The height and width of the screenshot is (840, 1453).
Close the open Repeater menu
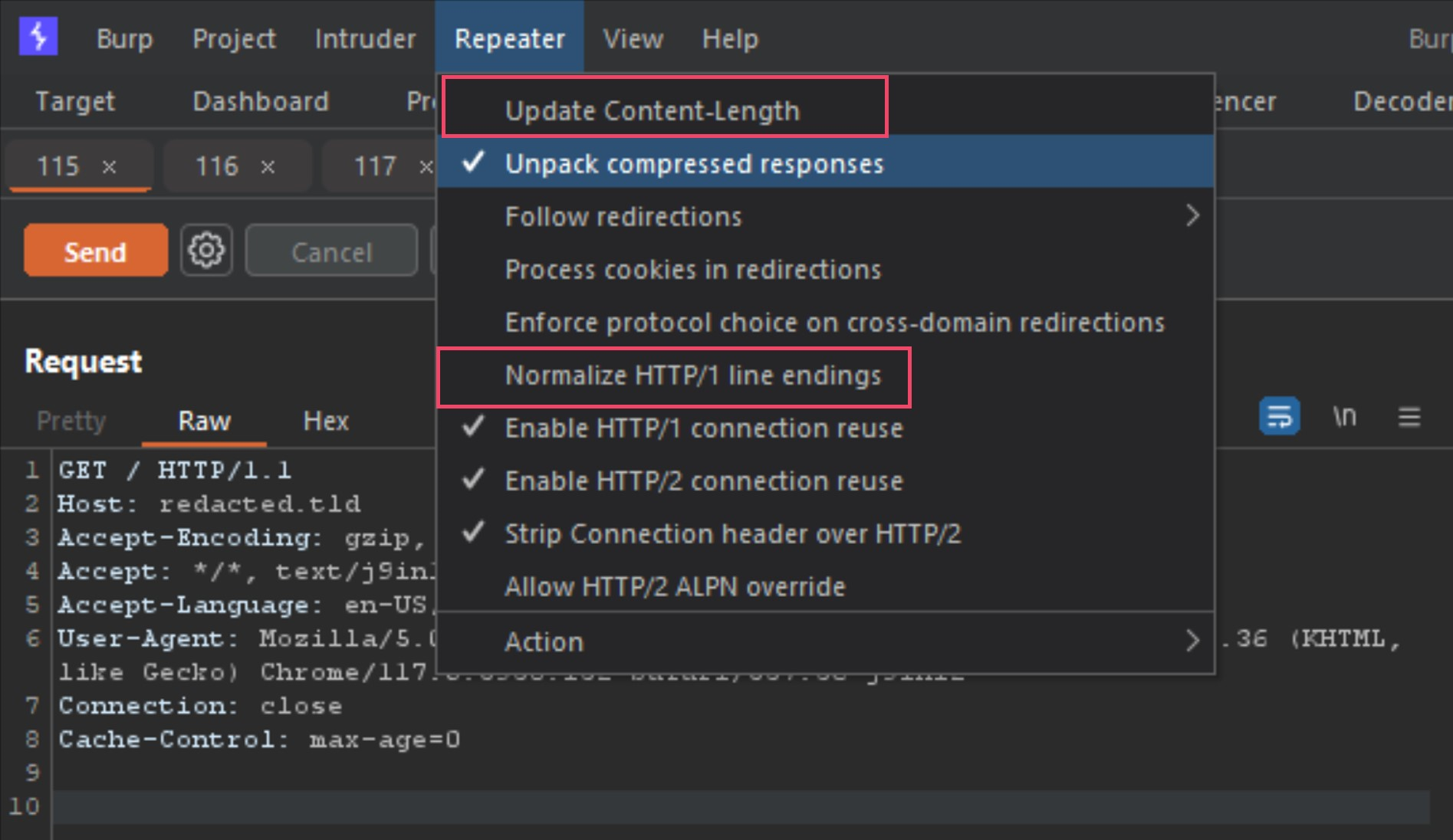click(x=509, y=38)
